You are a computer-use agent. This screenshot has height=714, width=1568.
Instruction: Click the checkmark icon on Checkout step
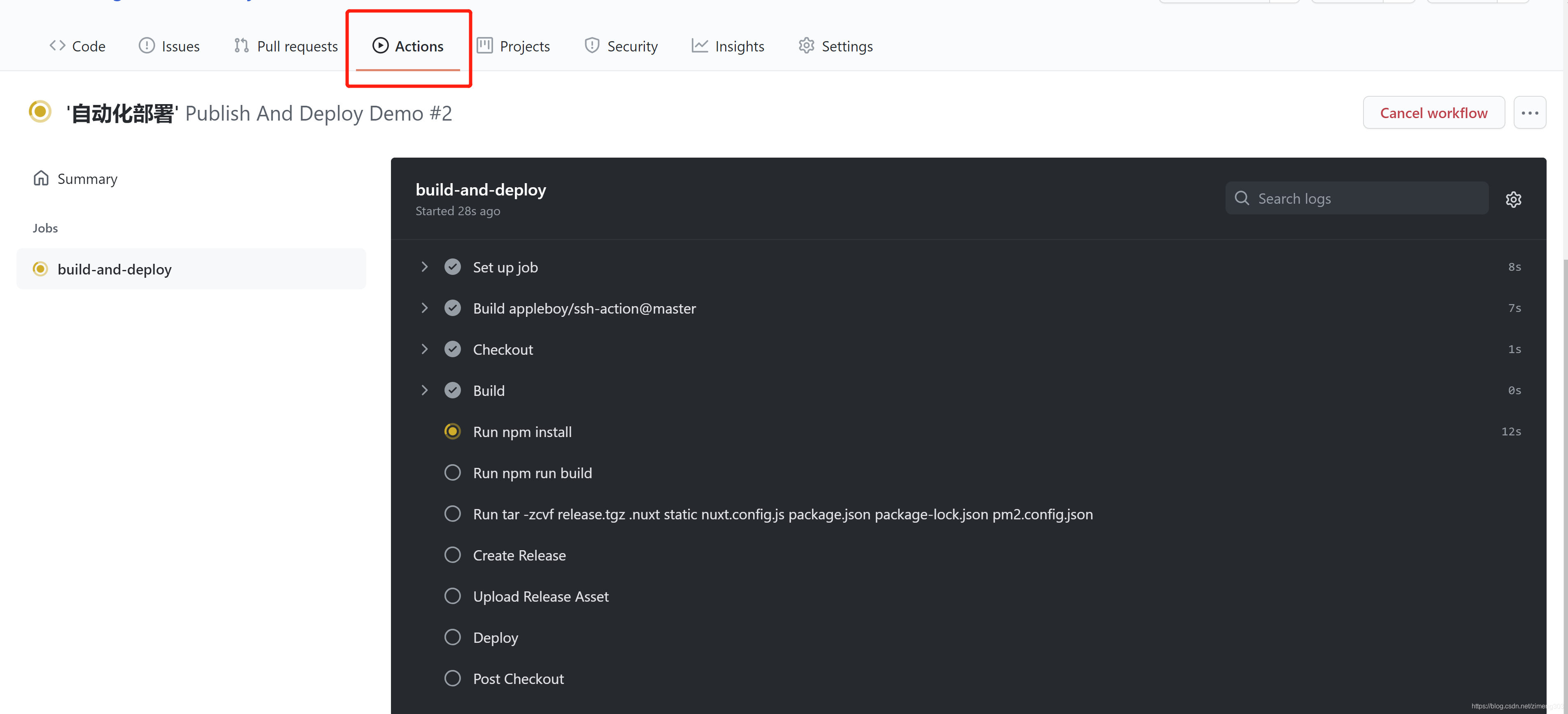452,349
